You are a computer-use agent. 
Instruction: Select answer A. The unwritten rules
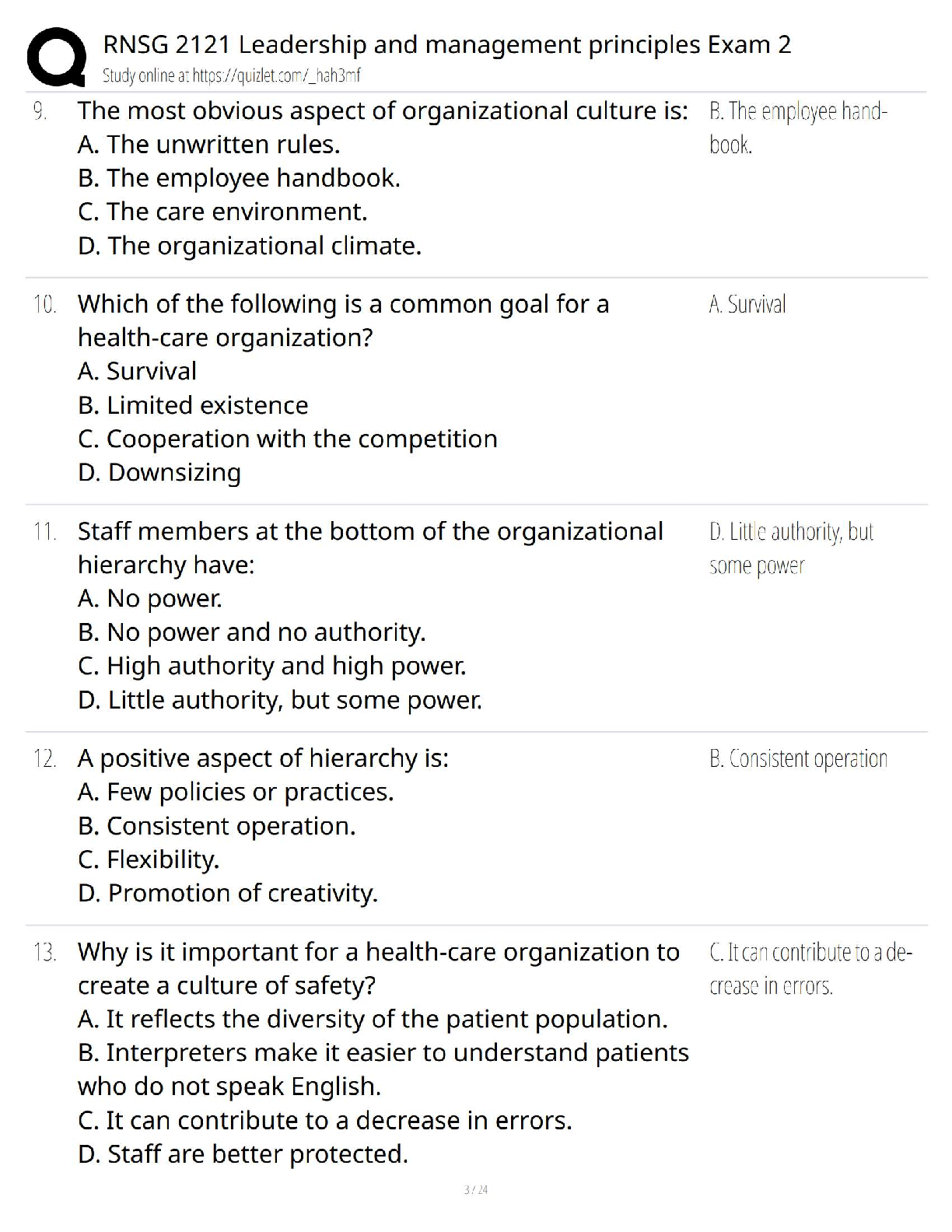(208, 145)
